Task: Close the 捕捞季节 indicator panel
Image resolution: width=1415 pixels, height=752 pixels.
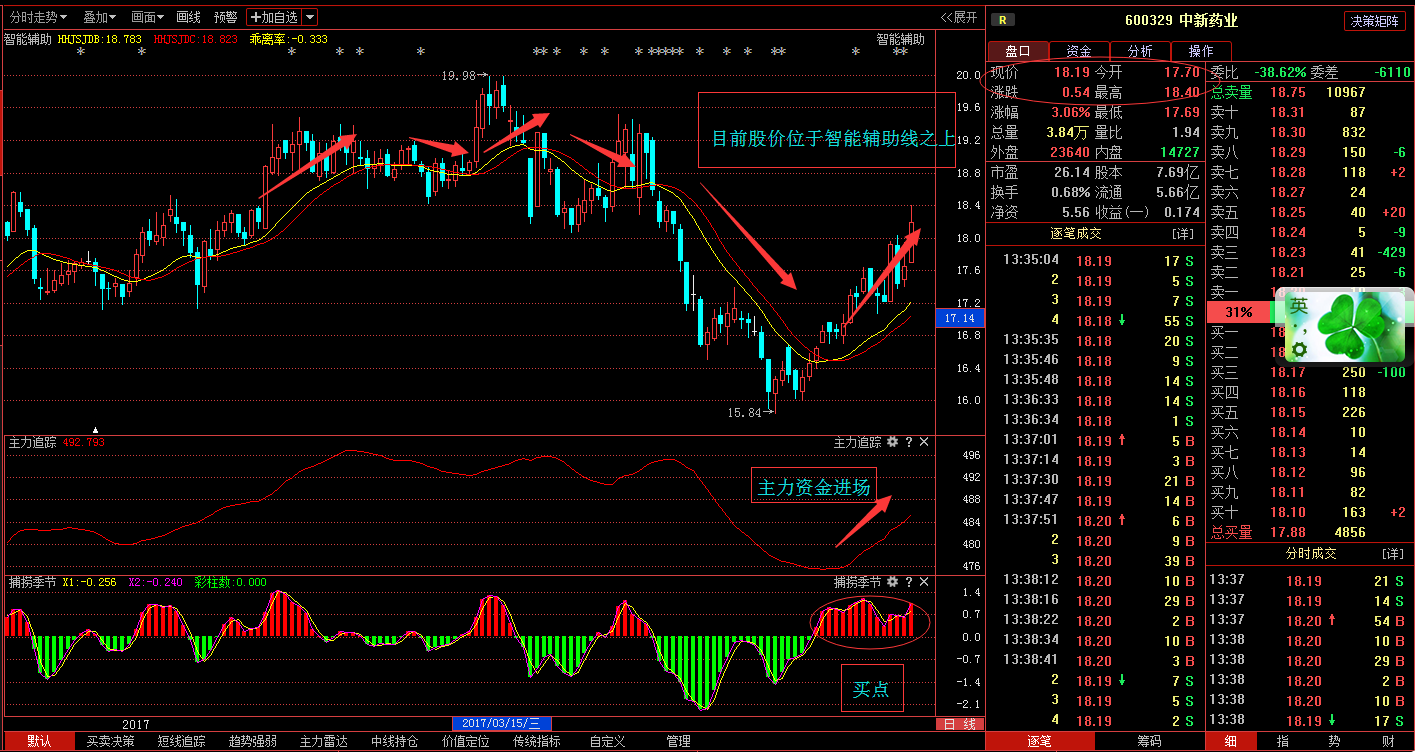Action: coord(924,581)
